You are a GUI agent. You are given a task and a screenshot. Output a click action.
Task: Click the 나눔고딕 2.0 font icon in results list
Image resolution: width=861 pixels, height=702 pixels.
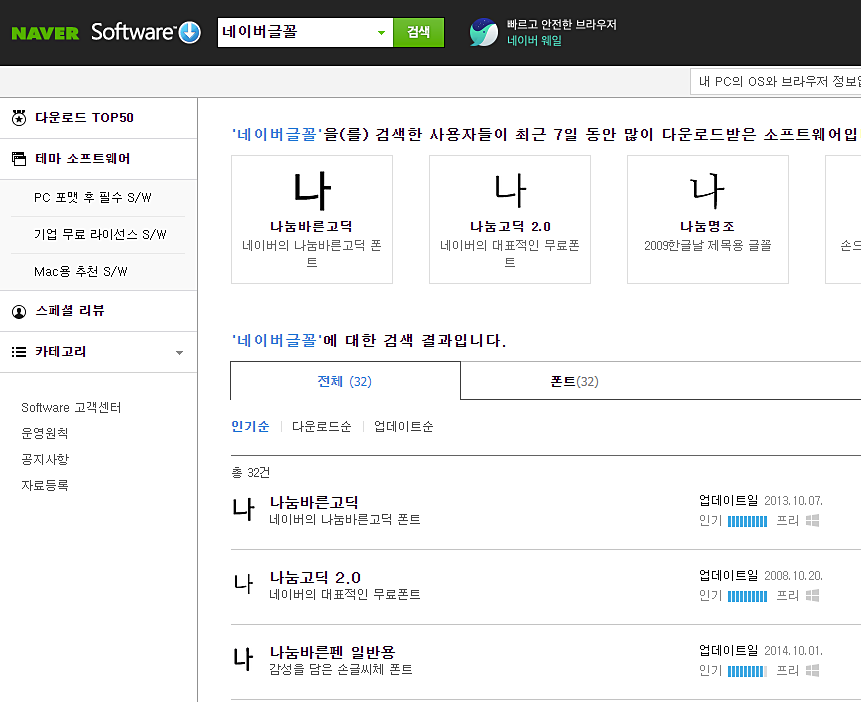243,583
